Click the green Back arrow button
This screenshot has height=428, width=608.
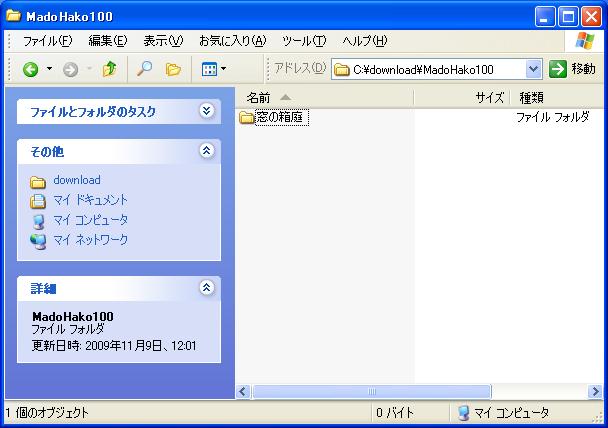pyautogui.click(x=31, y=70)
